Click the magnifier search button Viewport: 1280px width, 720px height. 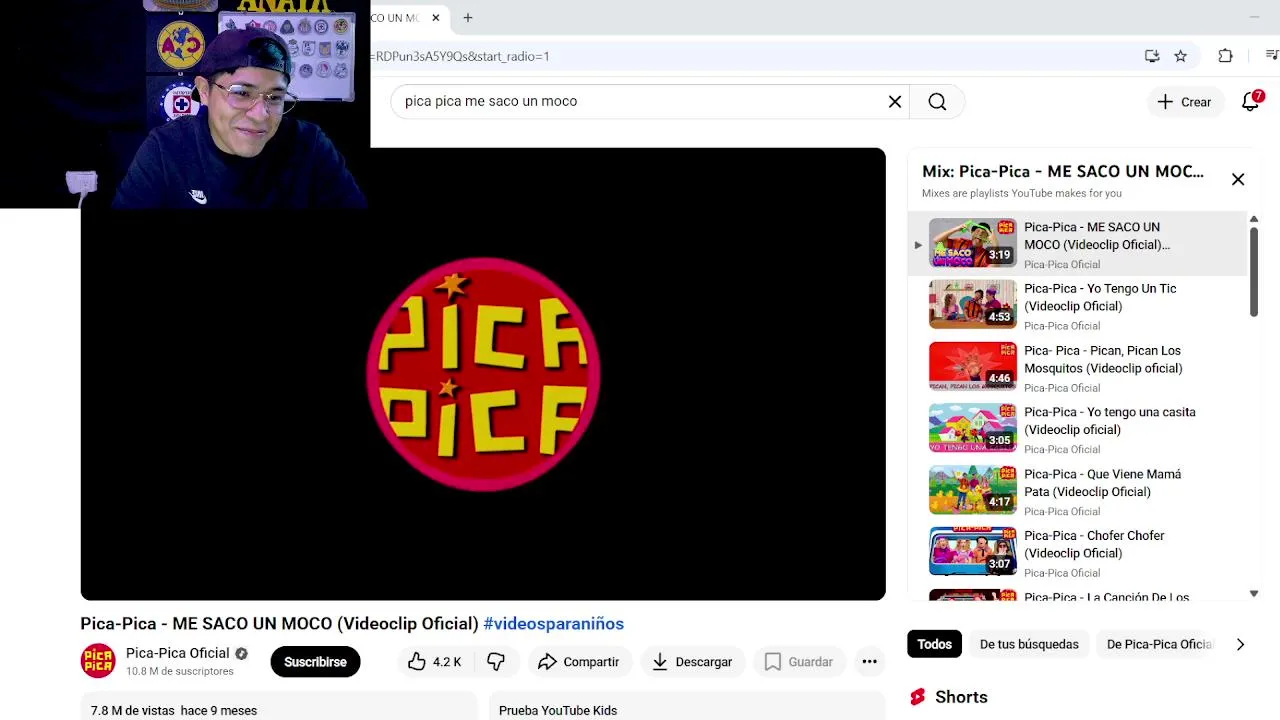pyautogui.click(x=937, y=101)
